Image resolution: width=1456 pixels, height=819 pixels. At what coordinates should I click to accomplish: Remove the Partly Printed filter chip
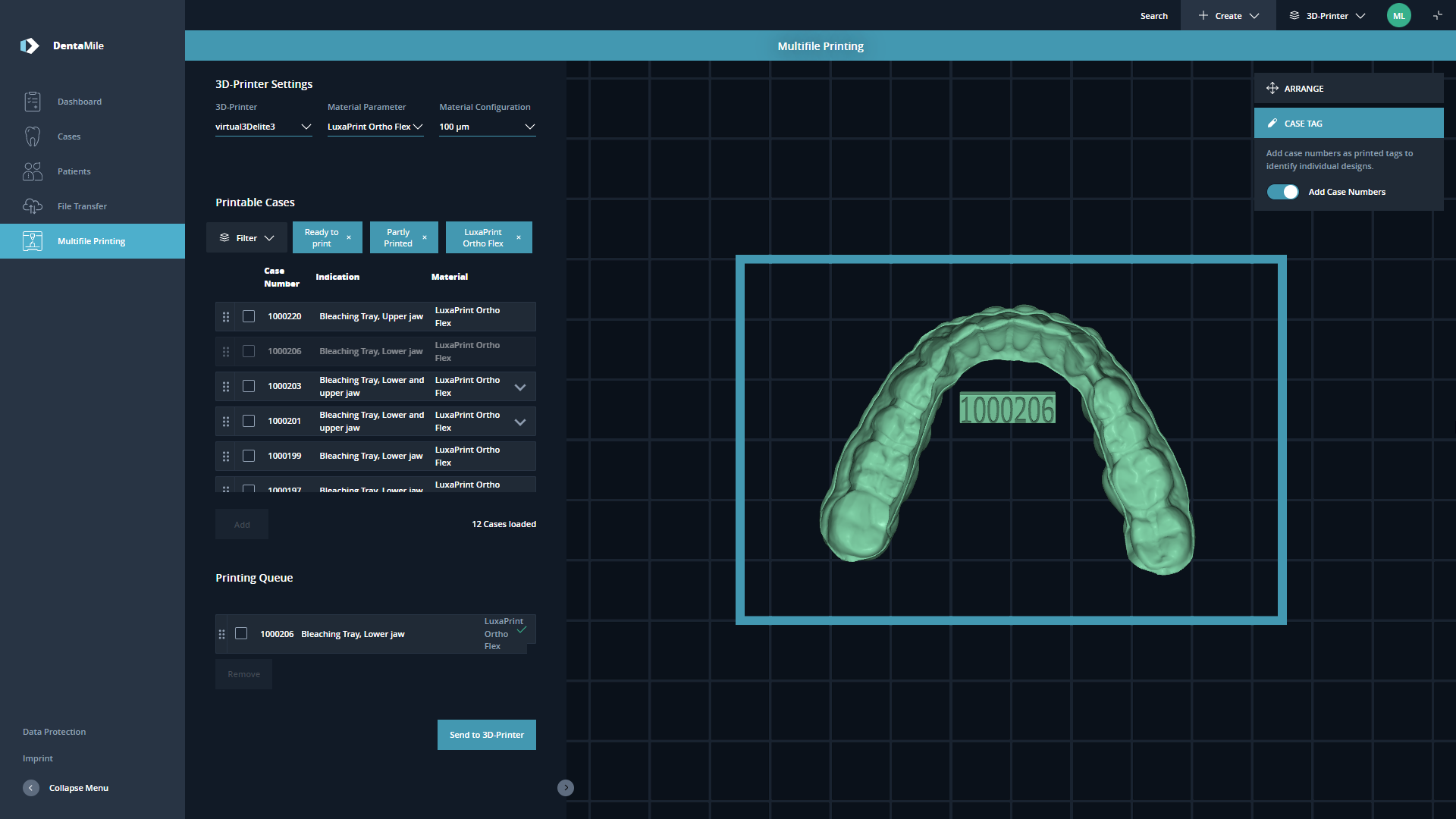coord(425,237)
